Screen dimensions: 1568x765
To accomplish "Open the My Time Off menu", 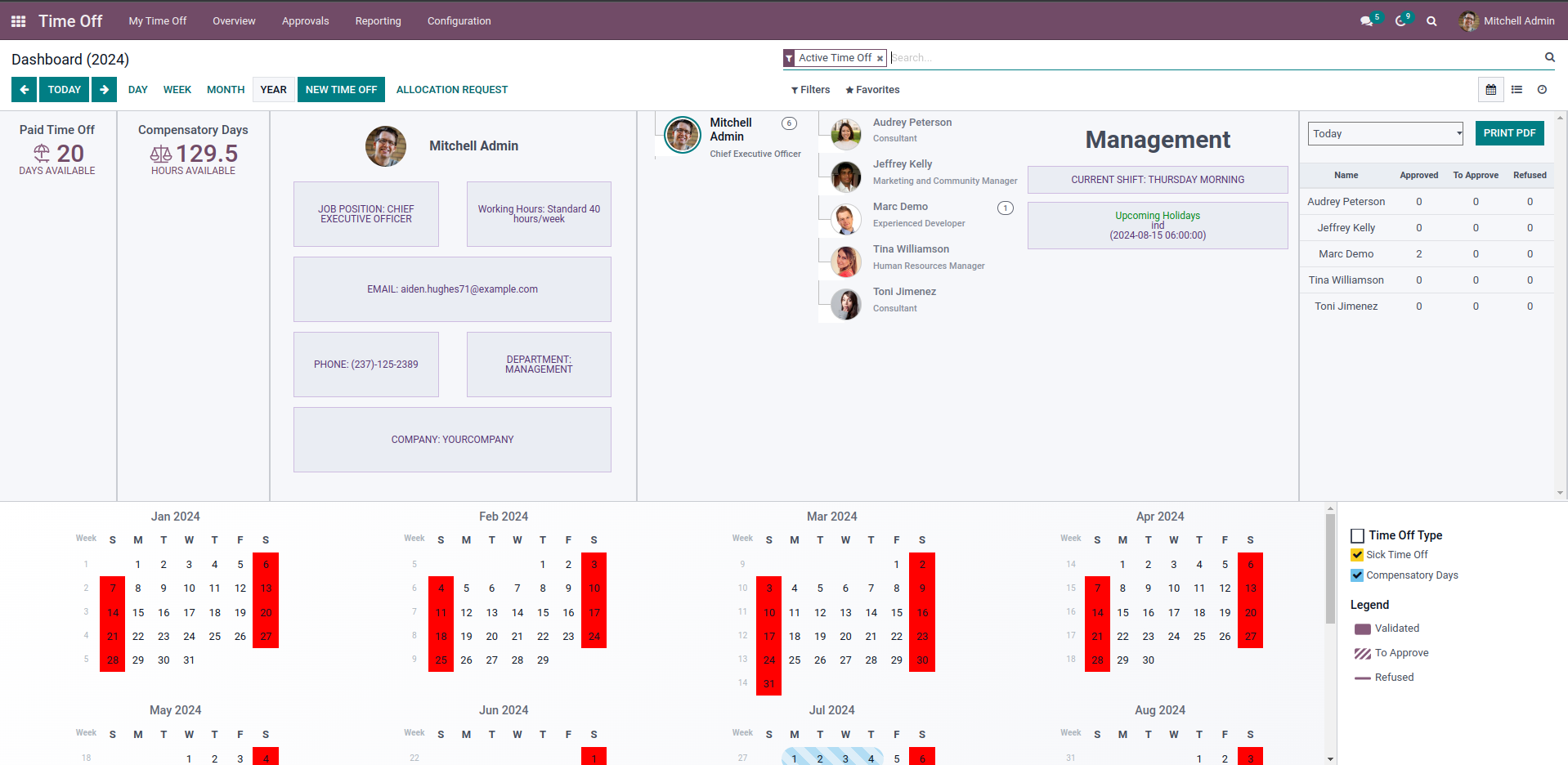I will tap(158, 21).
